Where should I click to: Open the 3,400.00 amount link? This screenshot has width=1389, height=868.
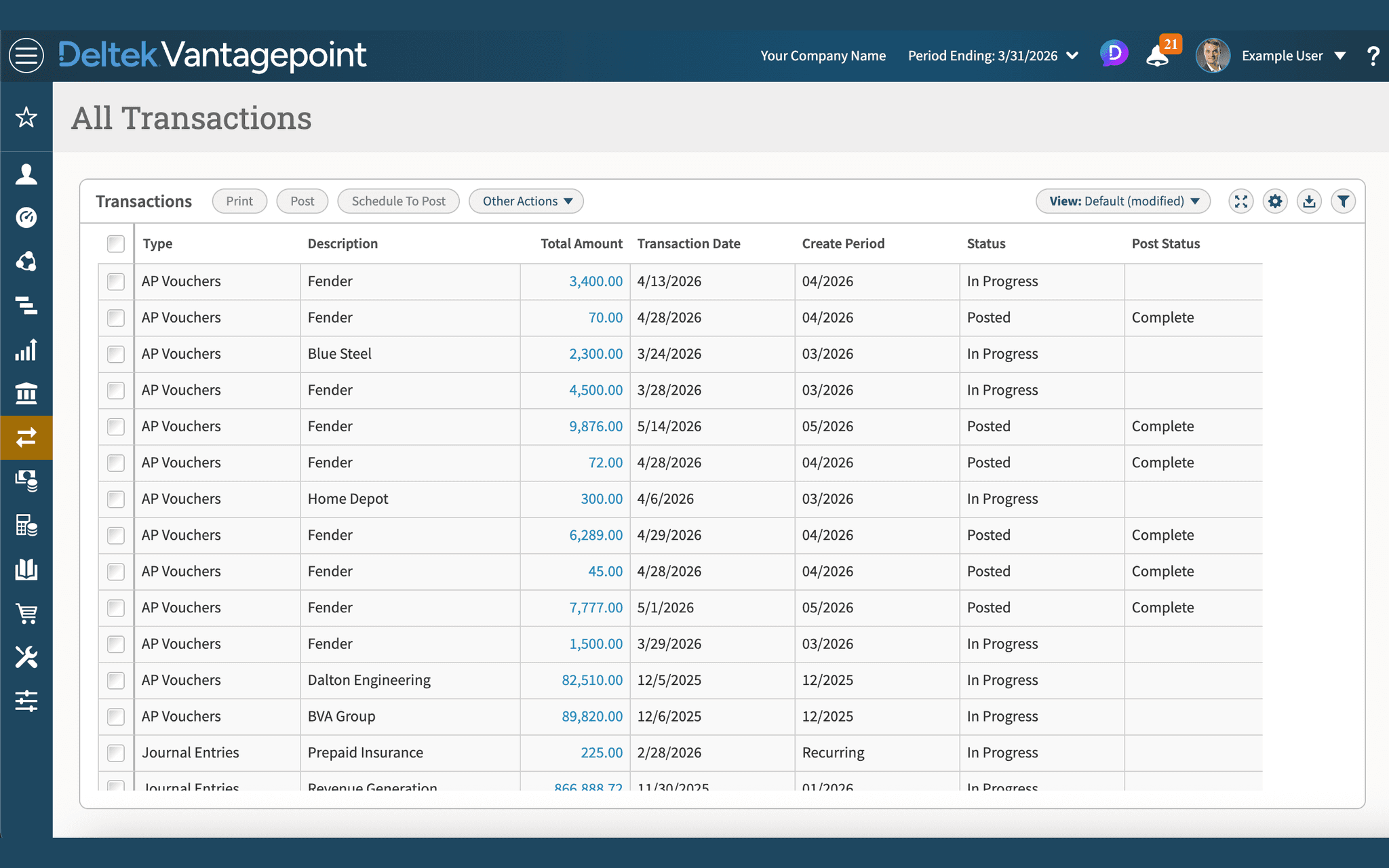pyautogui.click(x=595, y=281)
